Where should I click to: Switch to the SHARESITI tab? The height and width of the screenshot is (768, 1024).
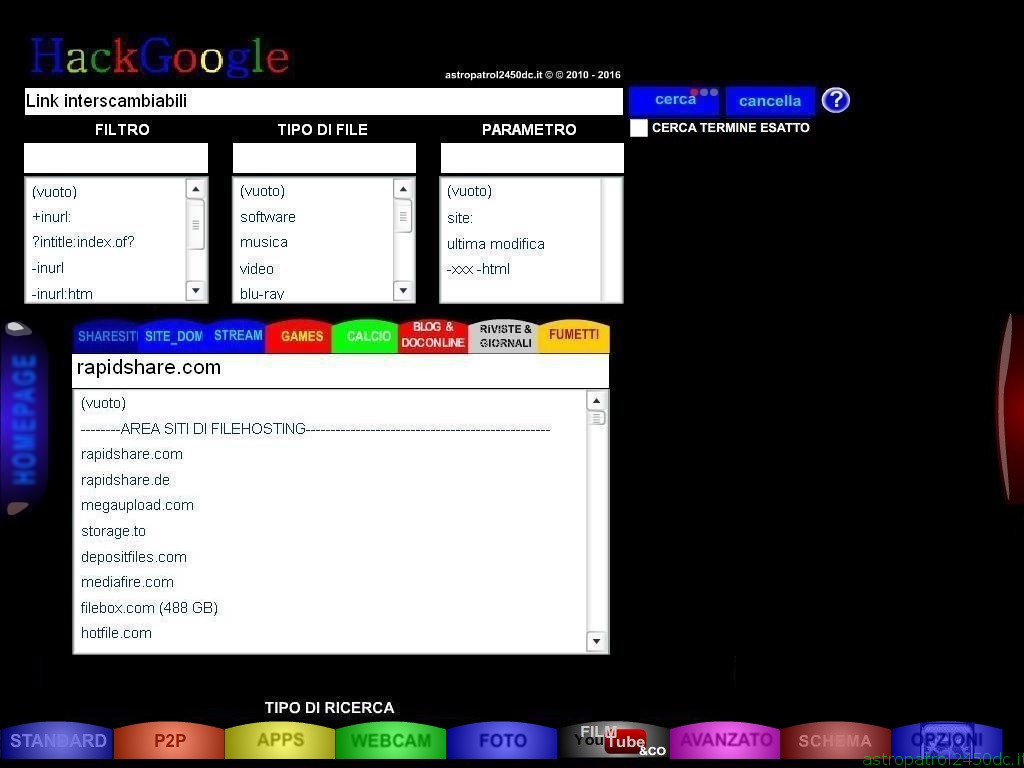107,336
